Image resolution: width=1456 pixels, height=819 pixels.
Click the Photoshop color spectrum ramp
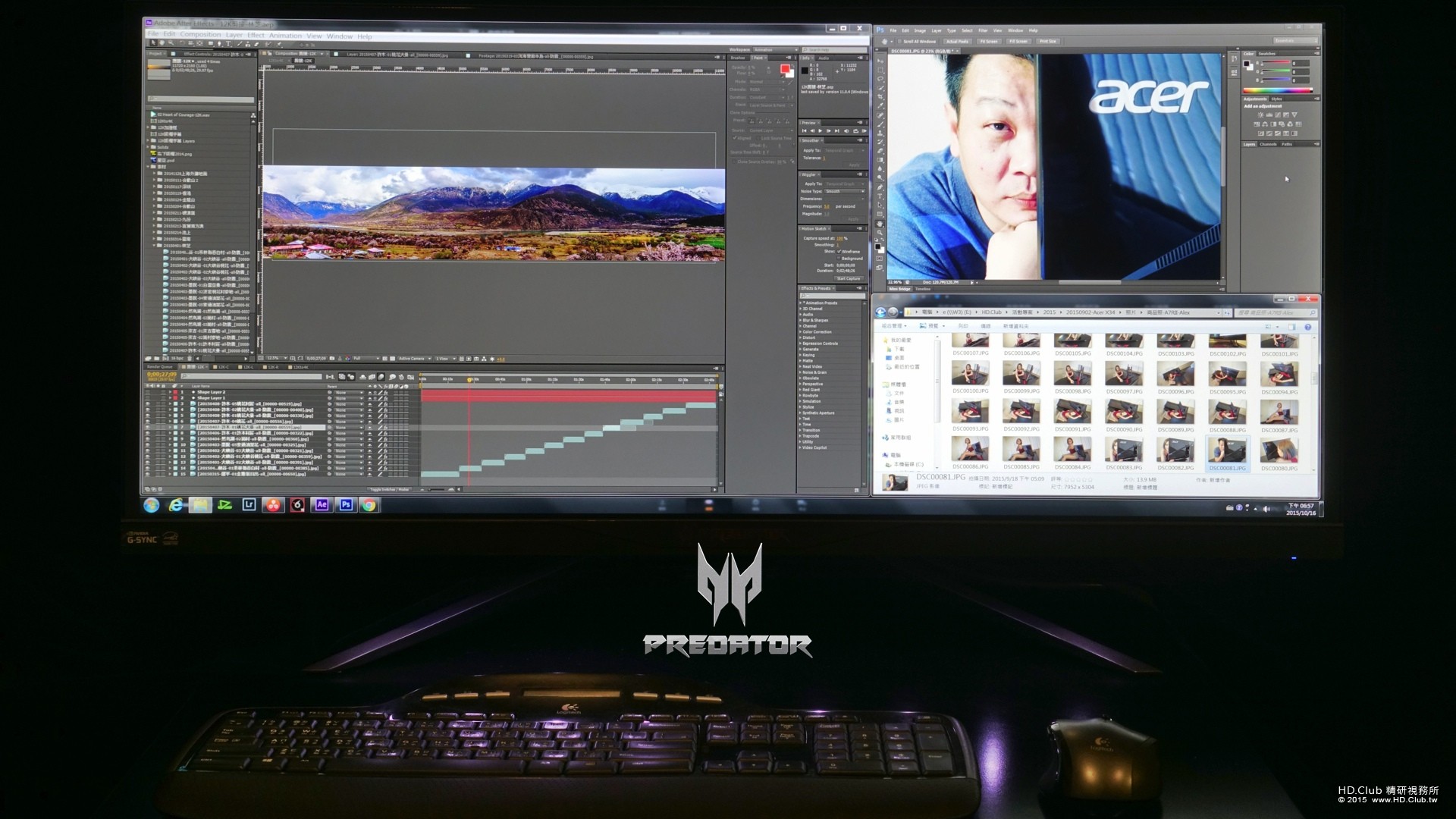[x=1278, y=90]
